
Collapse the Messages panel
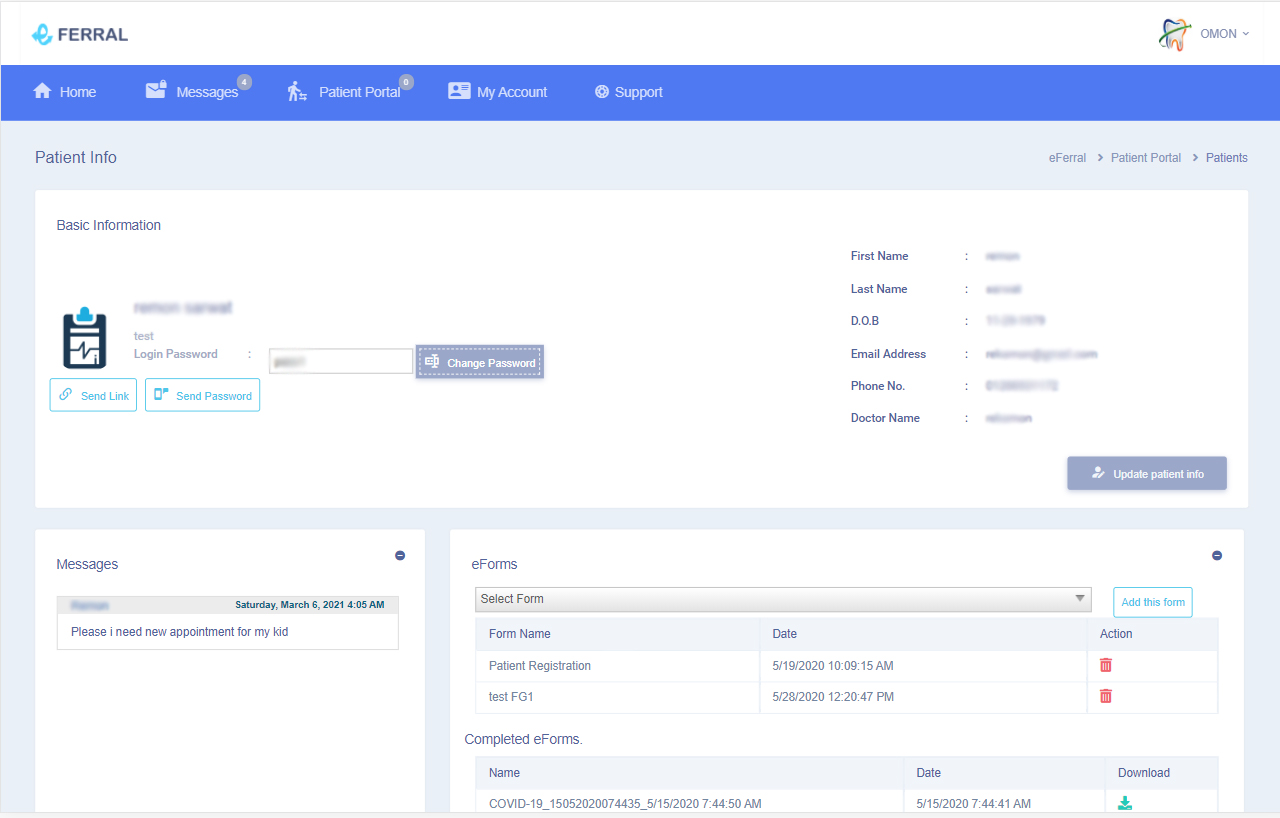[x=400, y=555]
